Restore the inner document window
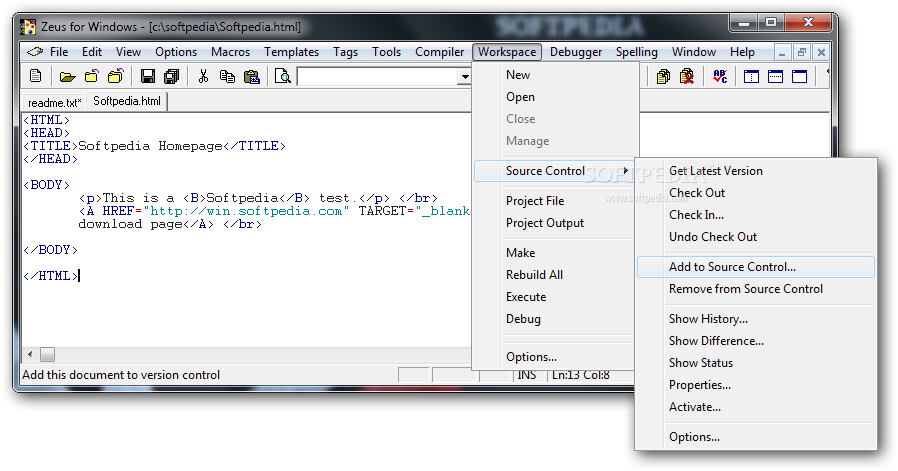The height and width of the screenshot is (471, 898). (801, 52)
